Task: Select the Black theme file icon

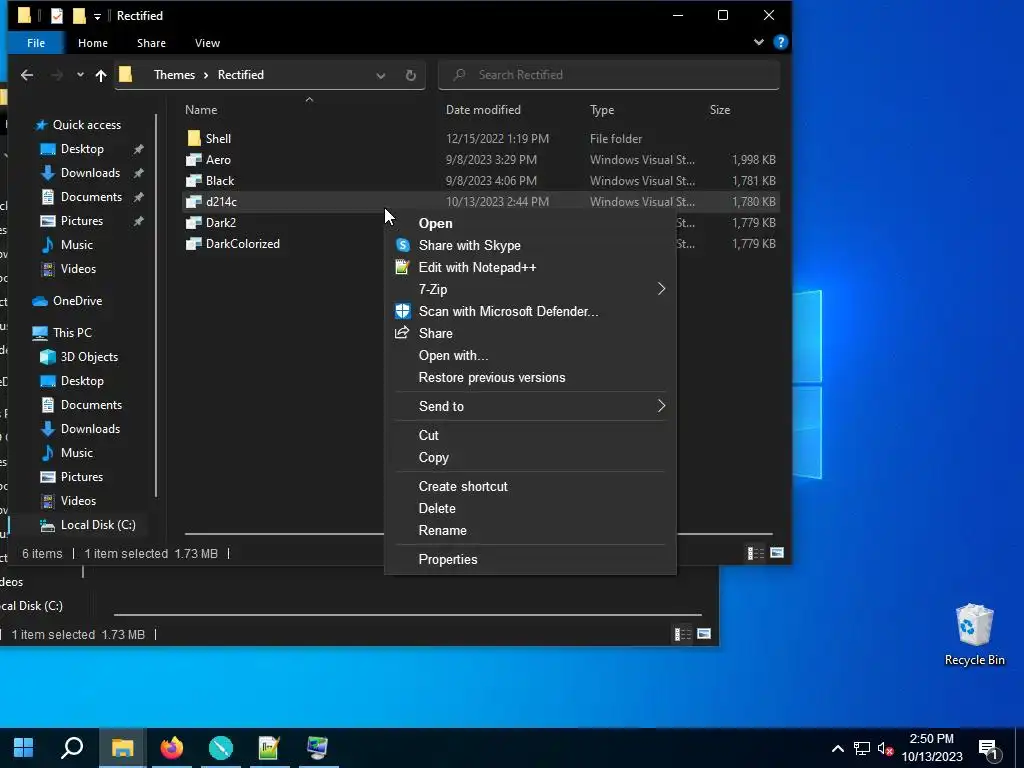Action: [x=194, y=180]
